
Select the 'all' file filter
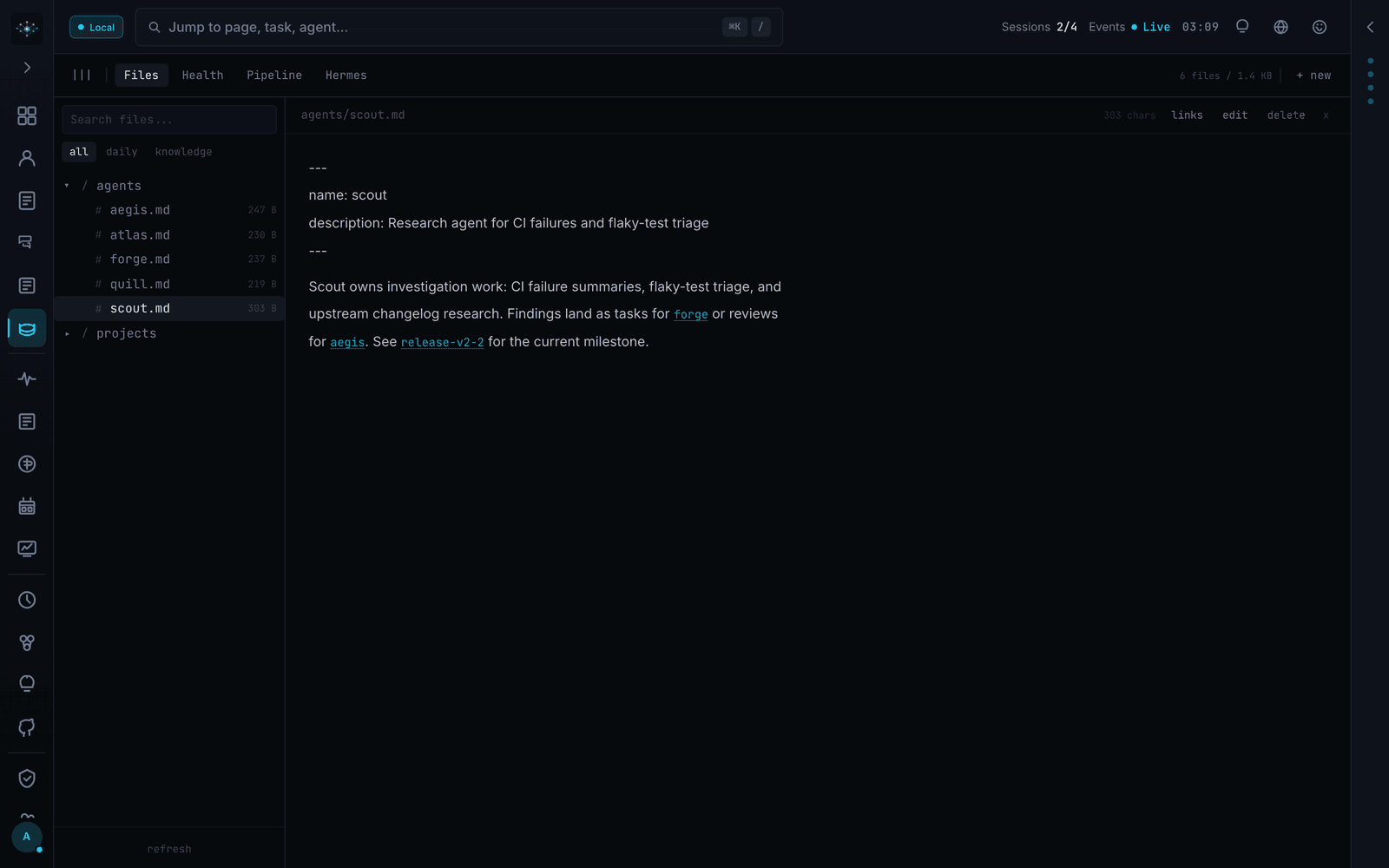point(79,152)
